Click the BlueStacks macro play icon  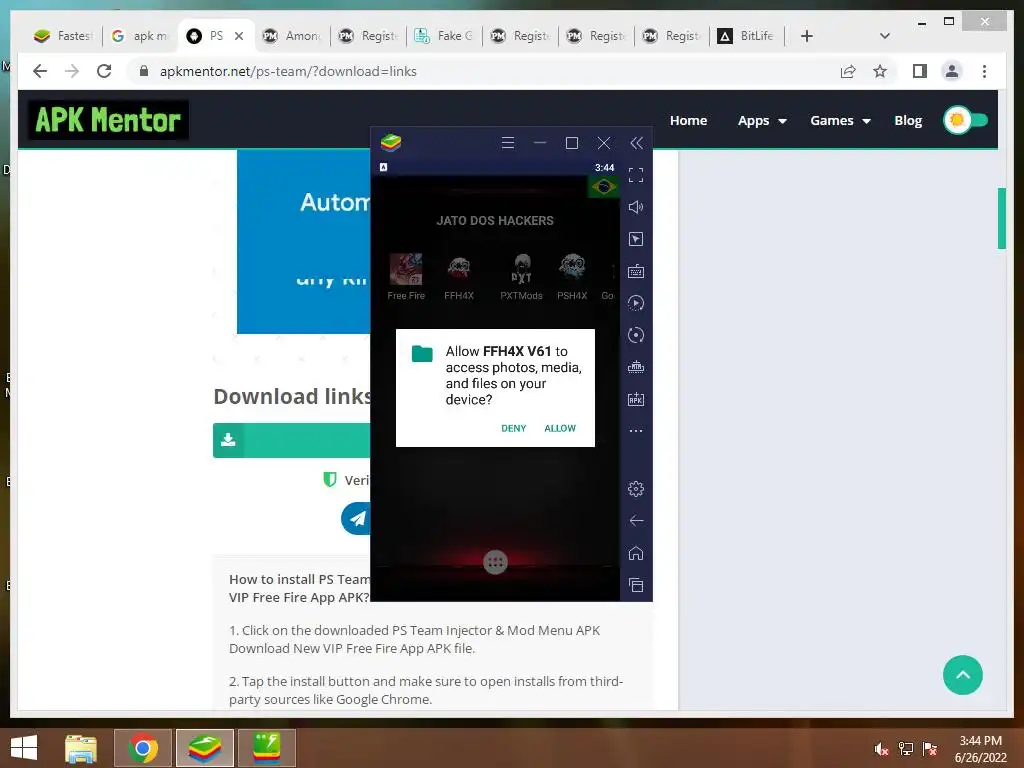tap(635, 303)
